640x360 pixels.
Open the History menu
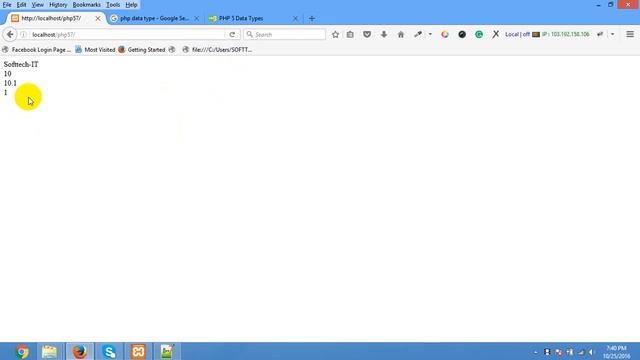click(58, 5)
